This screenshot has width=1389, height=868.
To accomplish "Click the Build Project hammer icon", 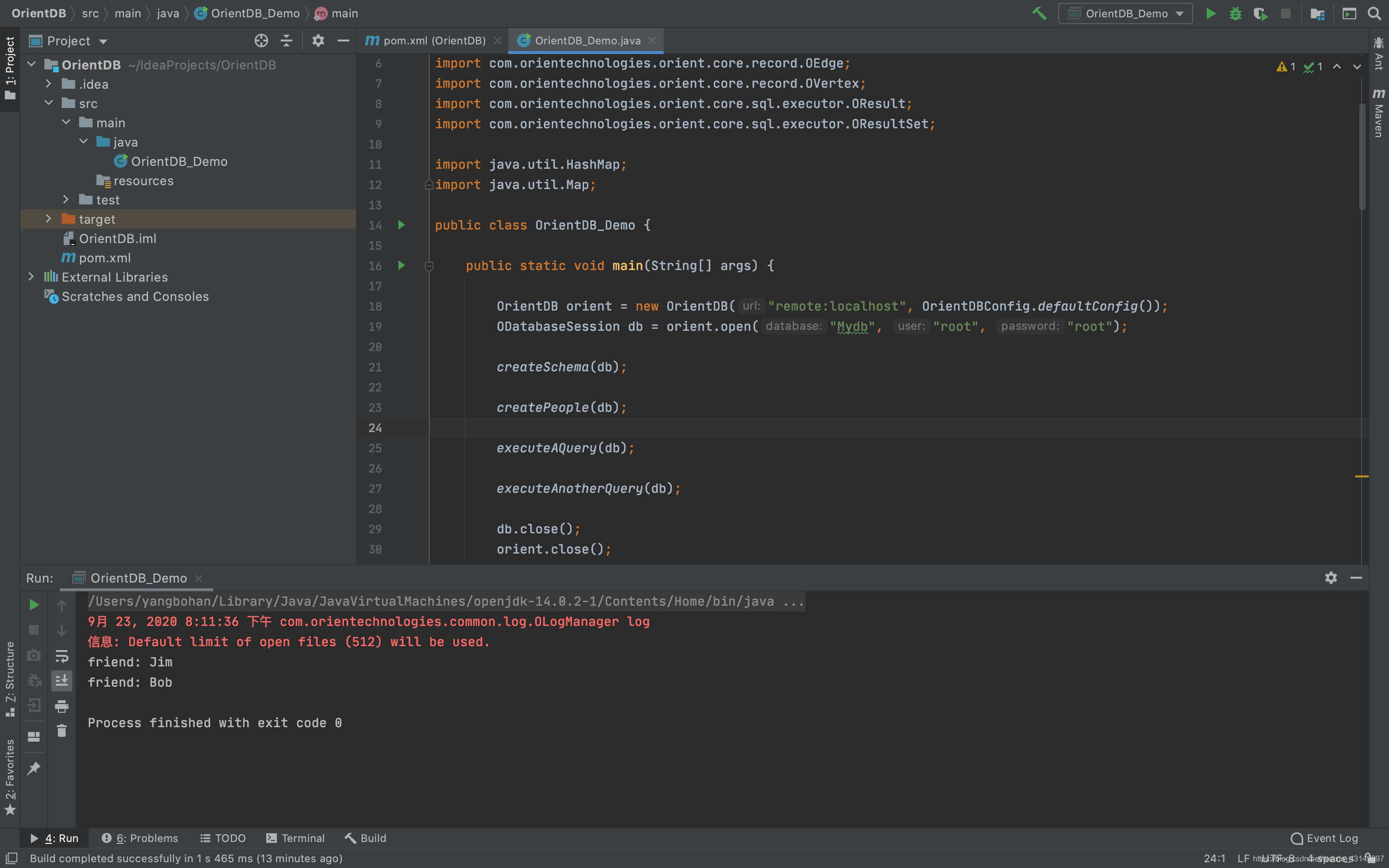I will pos(1039,13).
